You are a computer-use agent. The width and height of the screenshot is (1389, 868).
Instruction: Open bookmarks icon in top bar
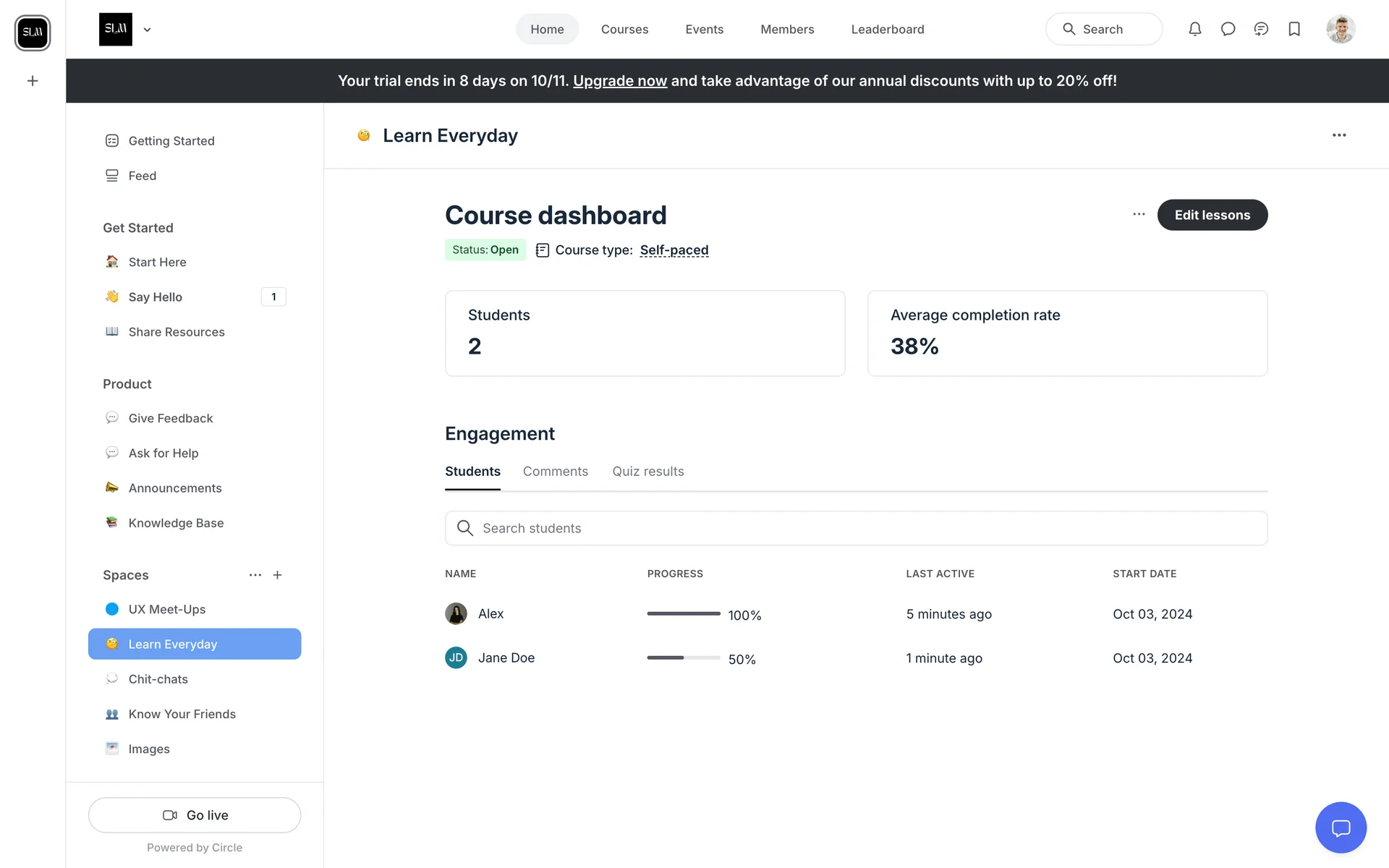point(1294,29)
